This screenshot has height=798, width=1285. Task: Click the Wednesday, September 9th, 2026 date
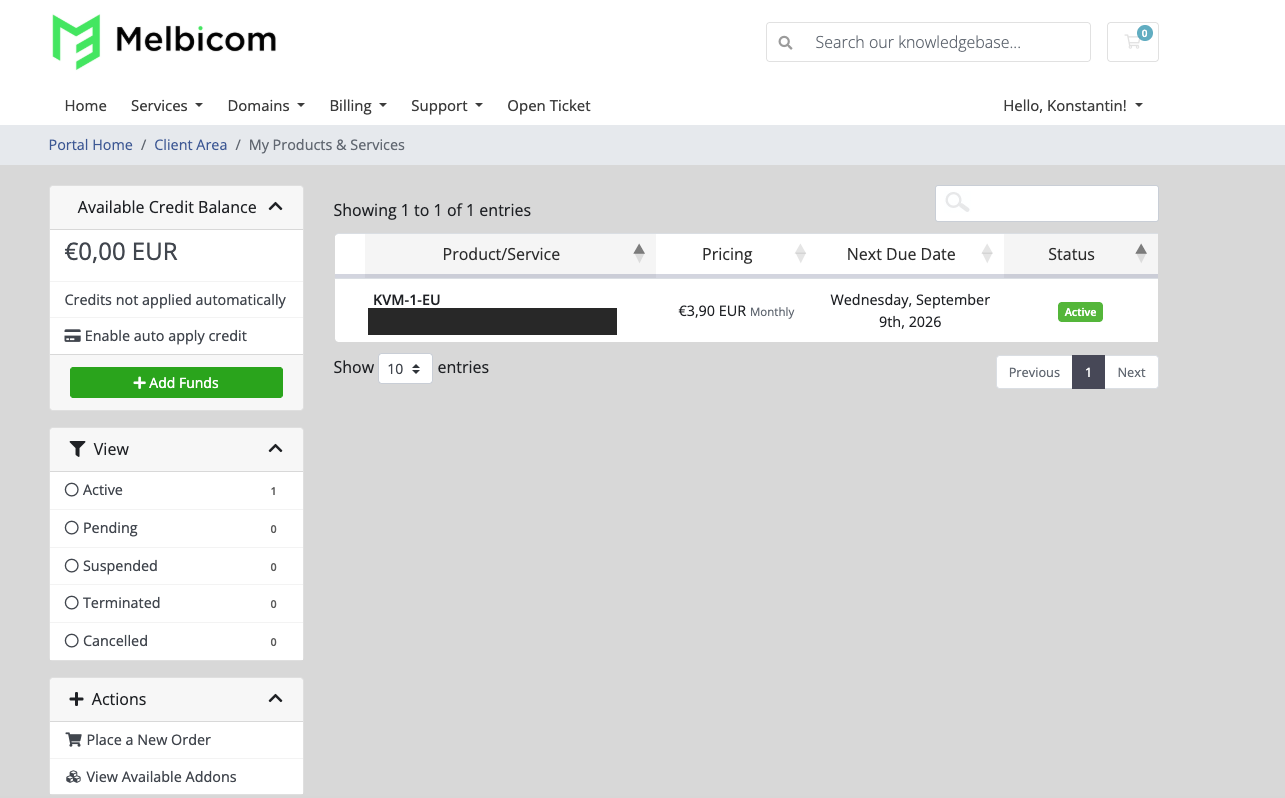pyautogui.click(x=910, y=311)
